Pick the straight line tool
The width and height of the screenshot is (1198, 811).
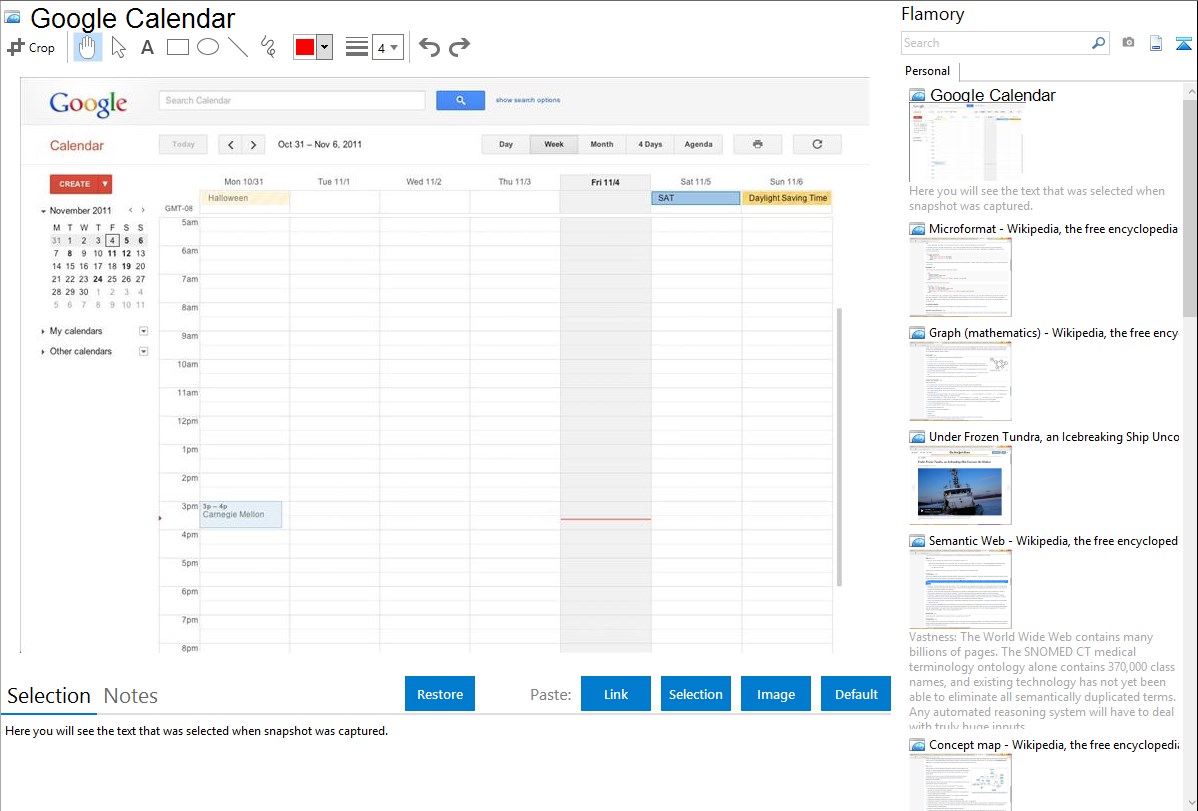pyautogui.click(x=238, y=47)
